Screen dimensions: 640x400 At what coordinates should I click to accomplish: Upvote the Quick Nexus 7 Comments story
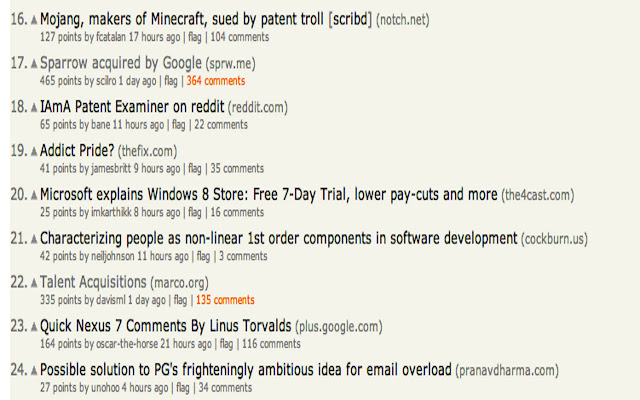34,327
